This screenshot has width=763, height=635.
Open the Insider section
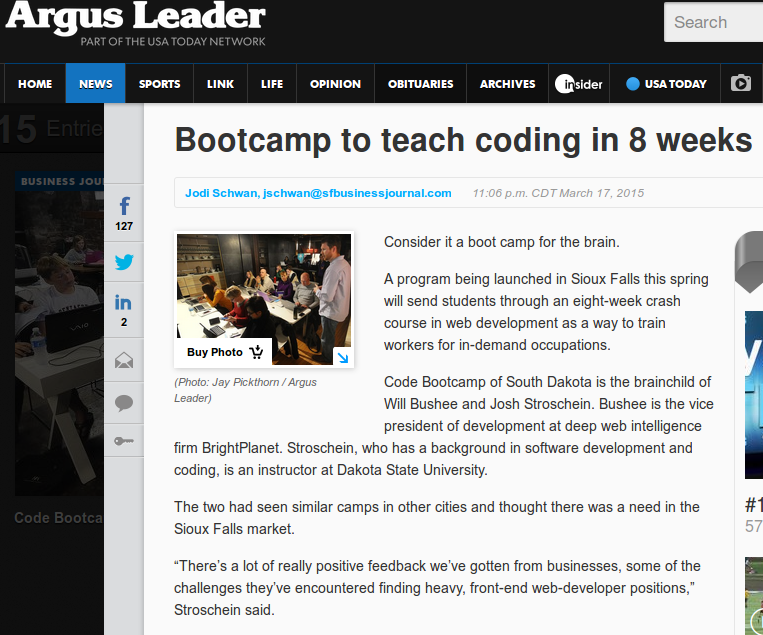[x=579, y=84]
